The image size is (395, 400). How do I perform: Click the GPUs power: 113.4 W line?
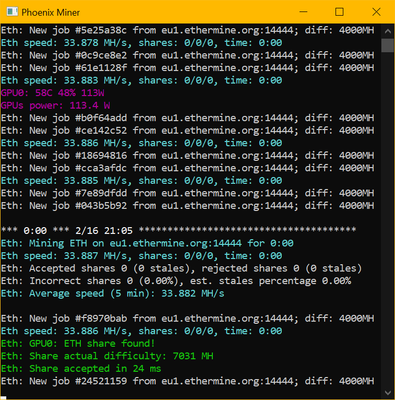click(x=56, y=106)
